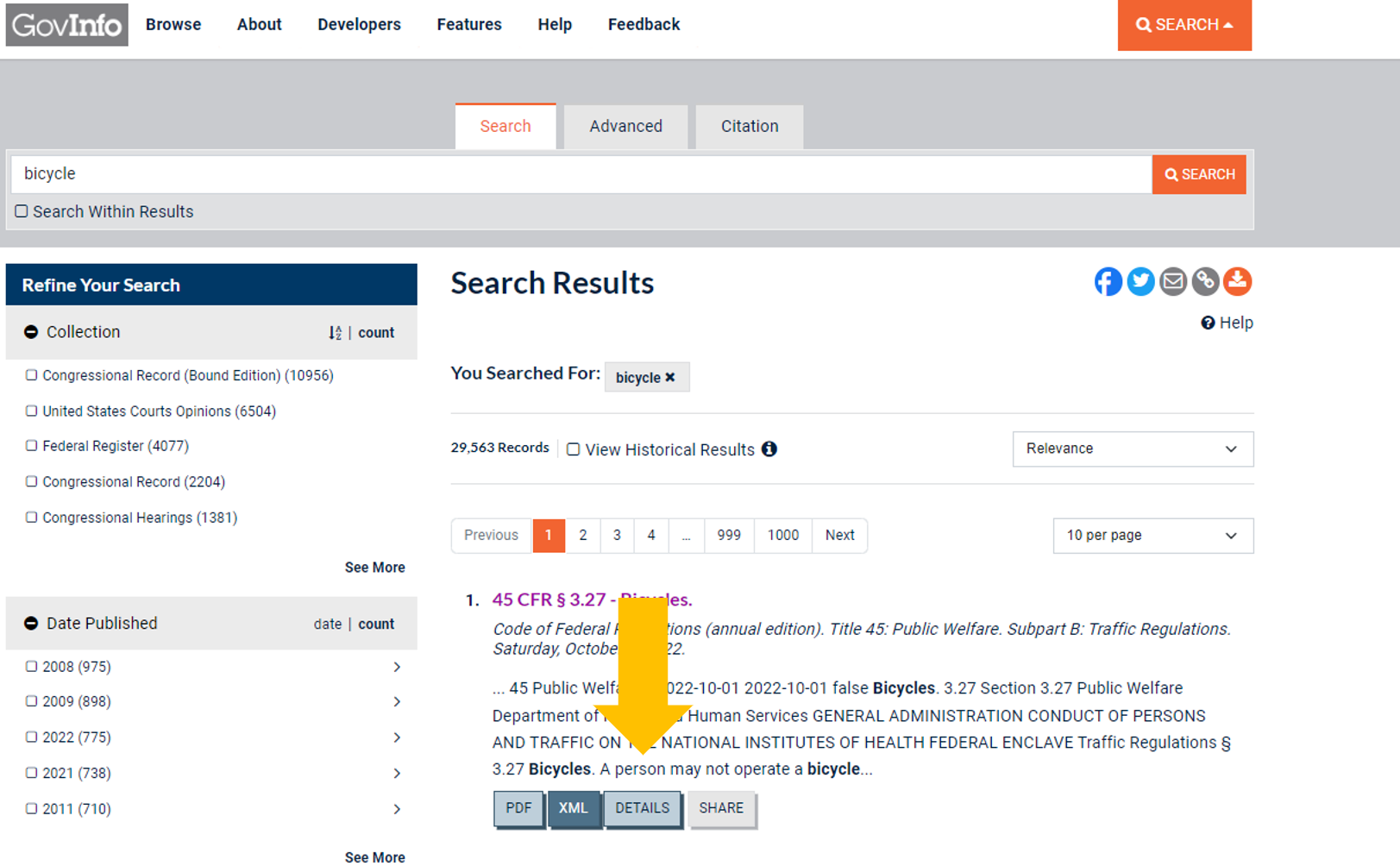Open the Developers menu
The image size is (1400, 866).
click(x=359, y=24)
